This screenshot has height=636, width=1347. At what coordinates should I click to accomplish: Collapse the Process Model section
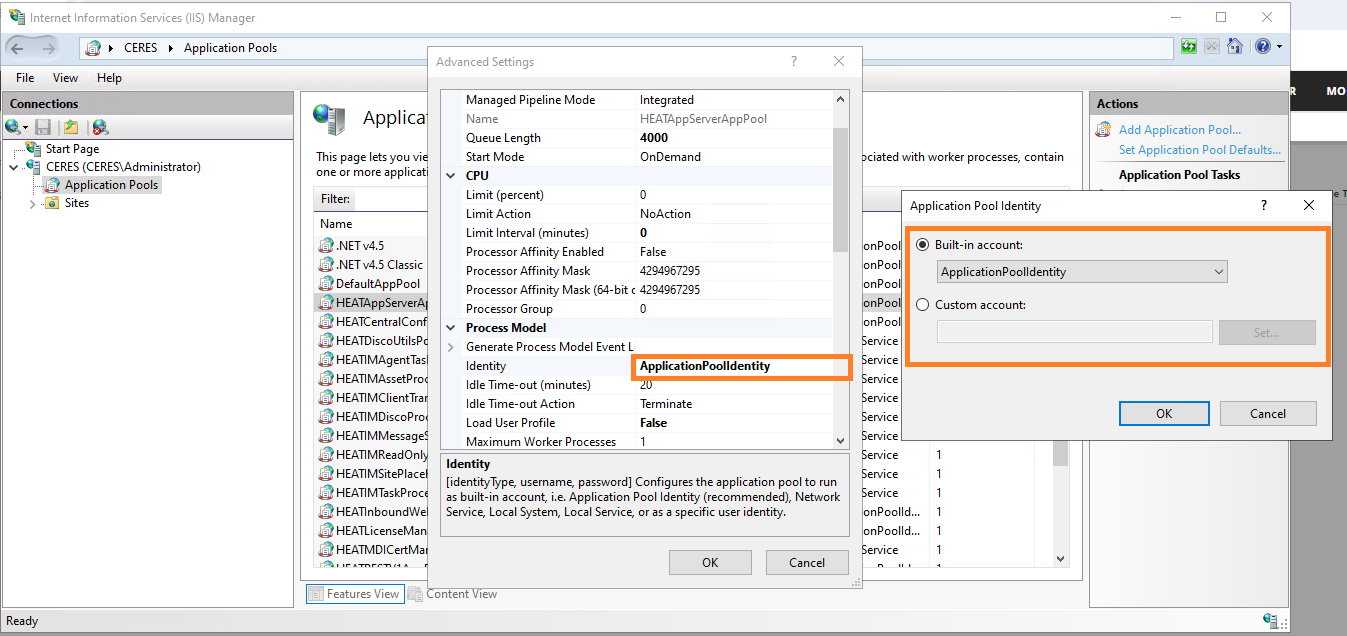pos(450,327)
